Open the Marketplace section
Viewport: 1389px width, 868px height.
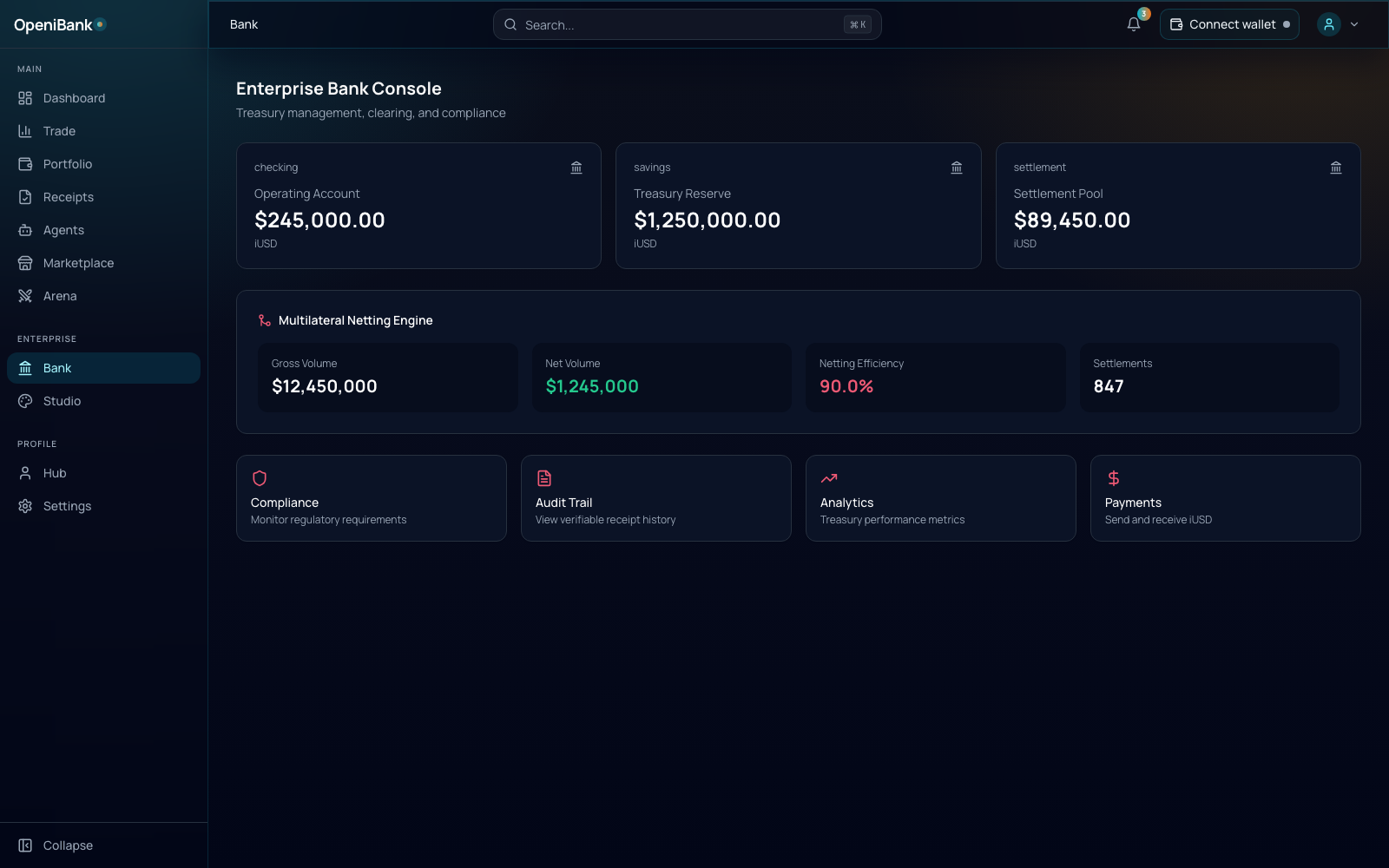[x=78, y=263]
